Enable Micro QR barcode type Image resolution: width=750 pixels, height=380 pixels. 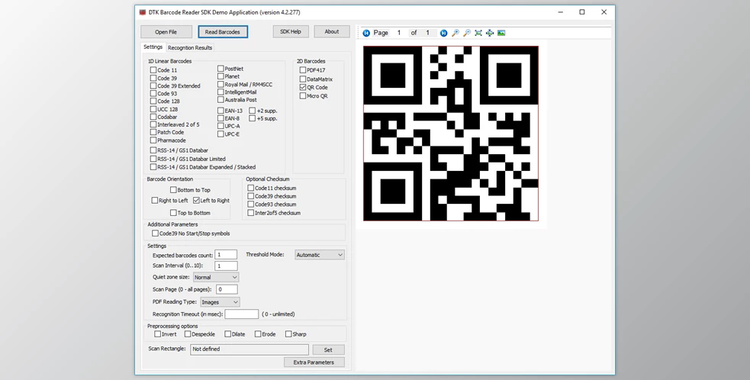303,96
